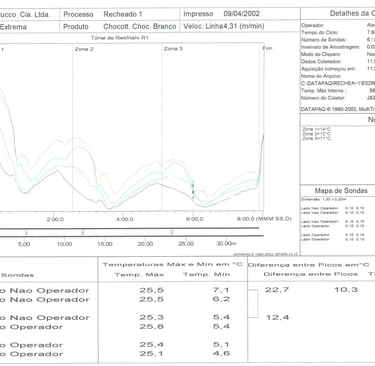Click the 'DATAPAQ © 1990-2002' copyright line
The width and height of the screenshot is (375, 366).
pyautogui.click(x=338, y=109)
